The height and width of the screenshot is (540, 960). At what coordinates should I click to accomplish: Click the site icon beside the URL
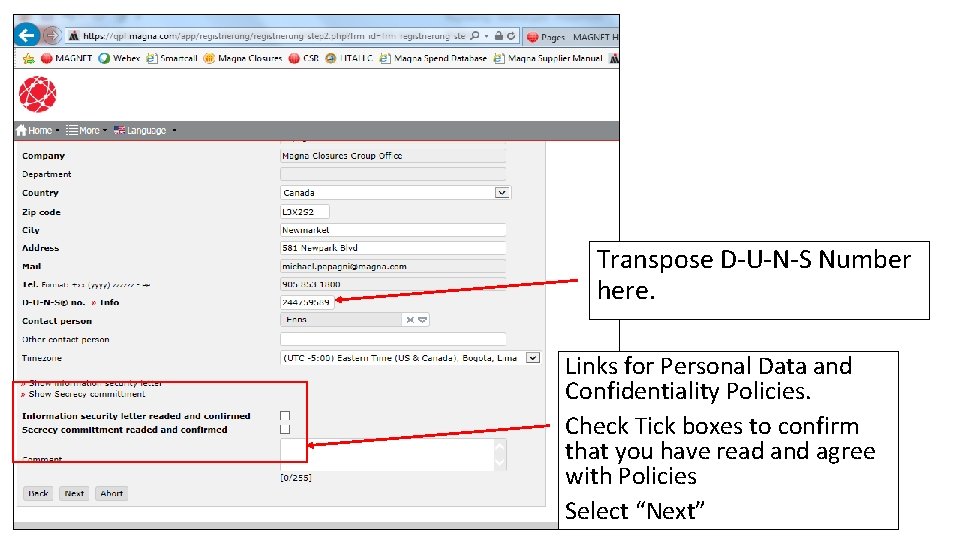click(73, 36)
